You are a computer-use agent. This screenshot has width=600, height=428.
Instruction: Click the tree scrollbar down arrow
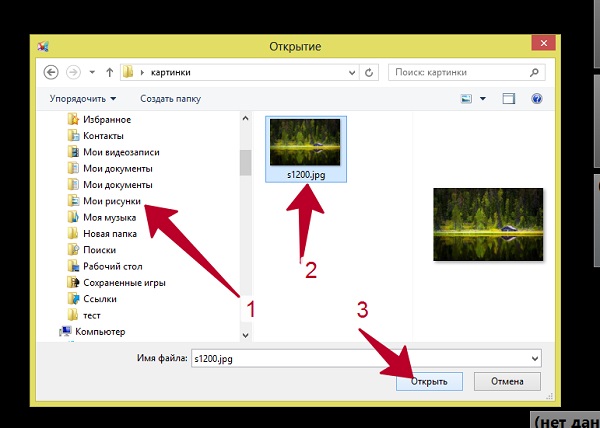pyautogui.click(x=246, y=335)
